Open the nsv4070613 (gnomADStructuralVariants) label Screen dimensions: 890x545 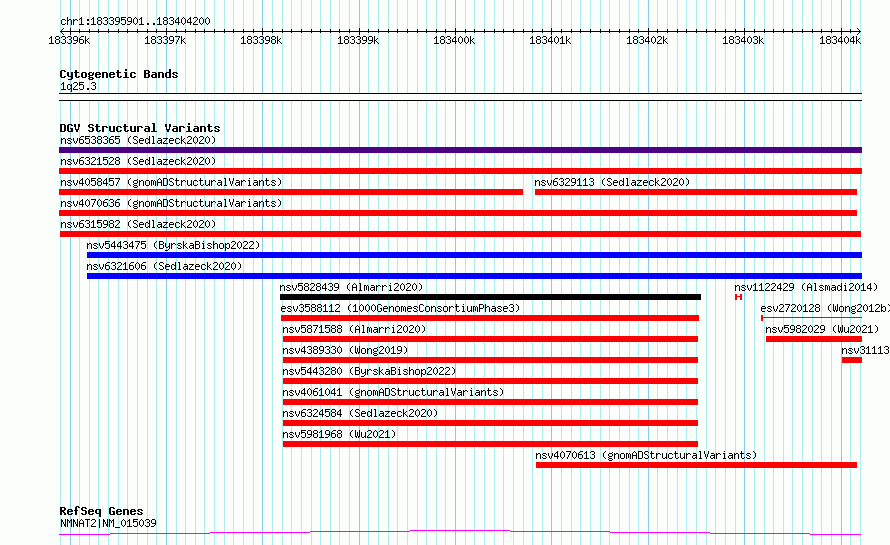point(646,455)
